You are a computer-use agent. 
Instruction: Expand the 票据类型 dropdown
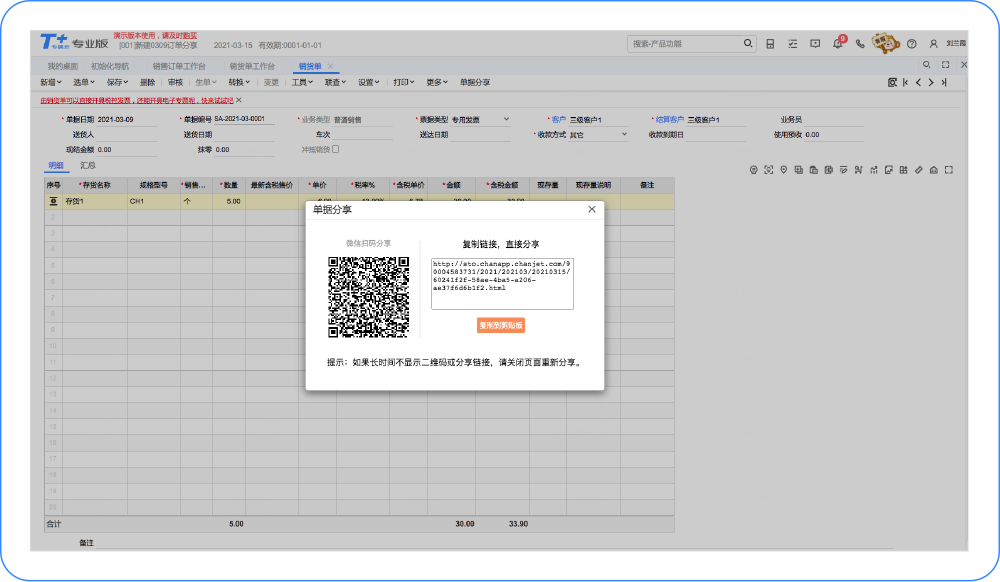pos(506,119)
